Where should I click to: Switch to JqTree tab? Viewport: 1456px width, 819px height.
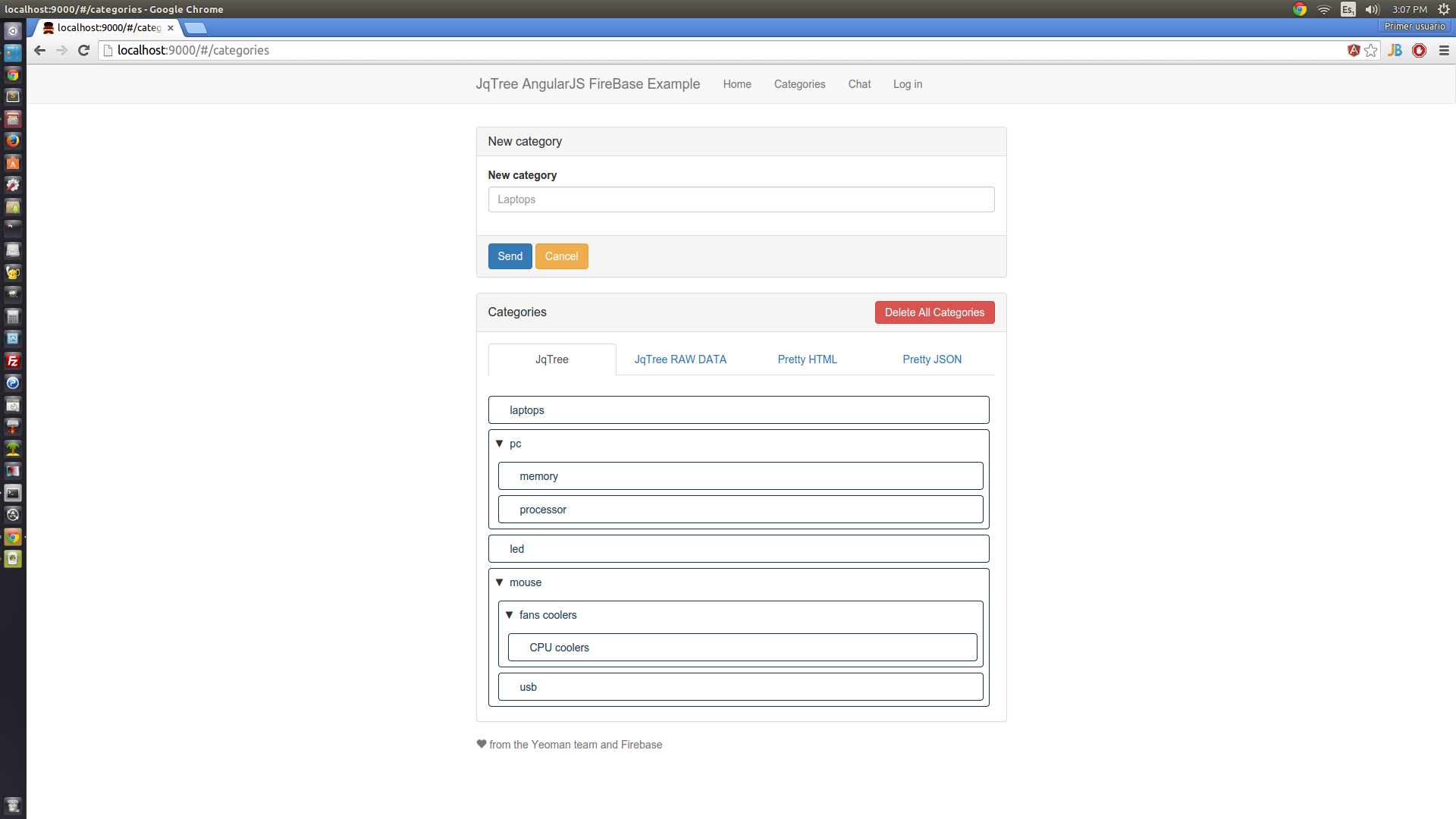click(552, 359)
